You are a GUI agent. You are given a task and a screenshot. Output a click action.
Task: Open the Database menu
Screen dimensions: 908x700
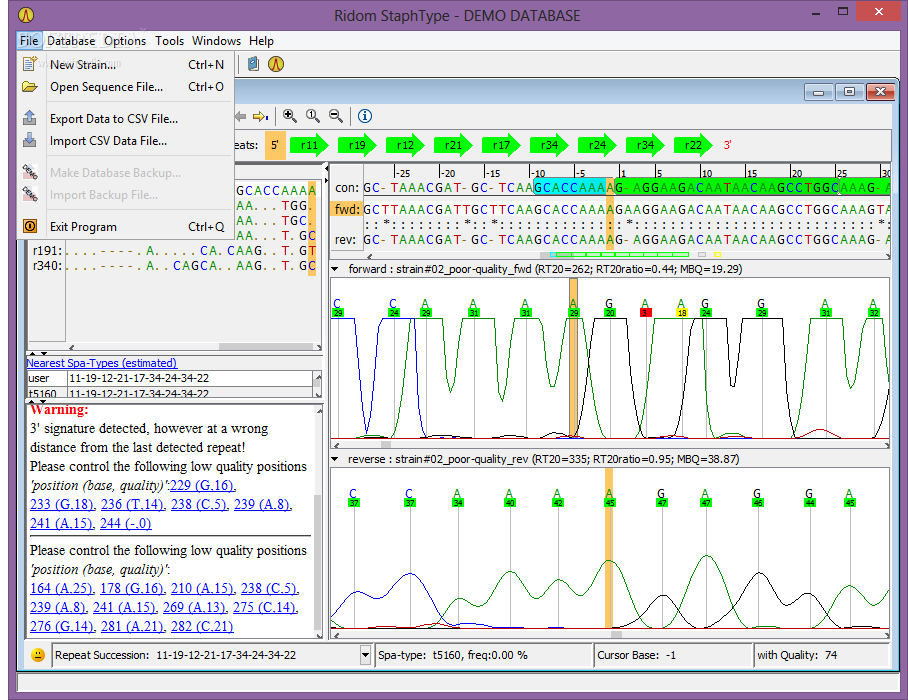pyautogui.click(x=71, y=41)
